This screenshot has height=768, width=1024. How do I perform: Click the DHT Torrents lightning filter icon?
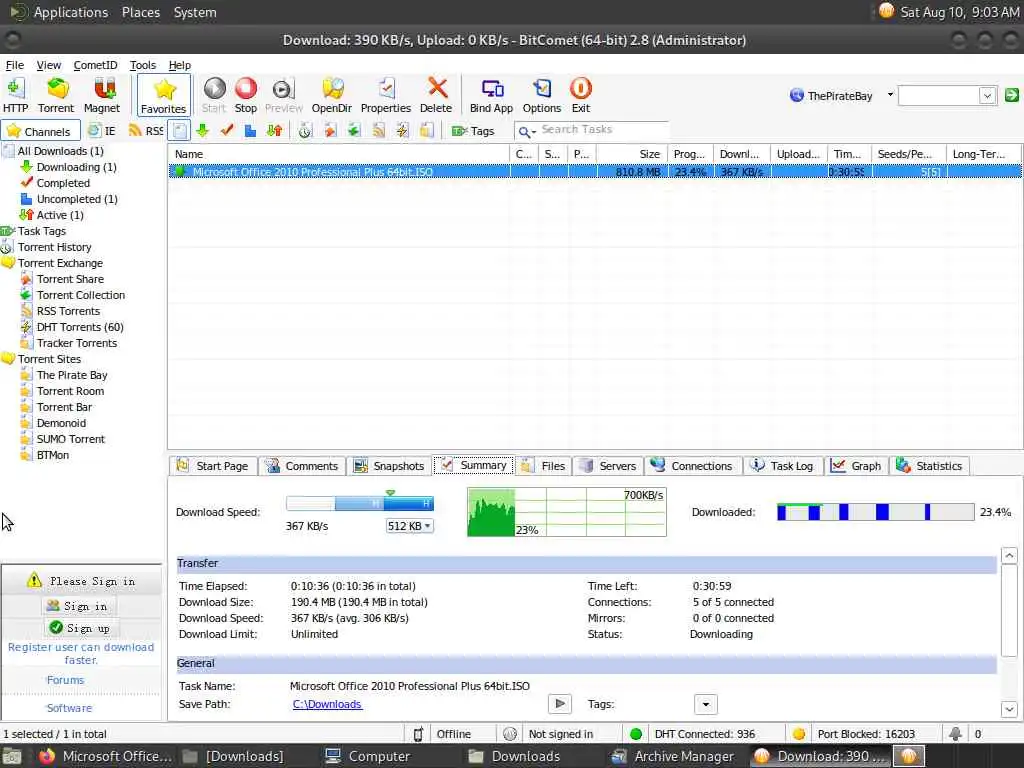(x=402, y=131)
